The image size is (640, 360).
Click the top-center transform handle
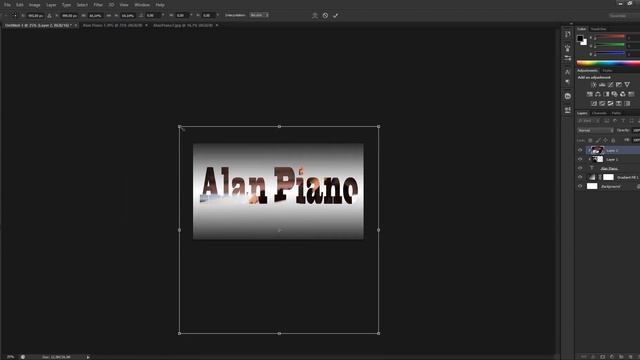tap(279, 127)
